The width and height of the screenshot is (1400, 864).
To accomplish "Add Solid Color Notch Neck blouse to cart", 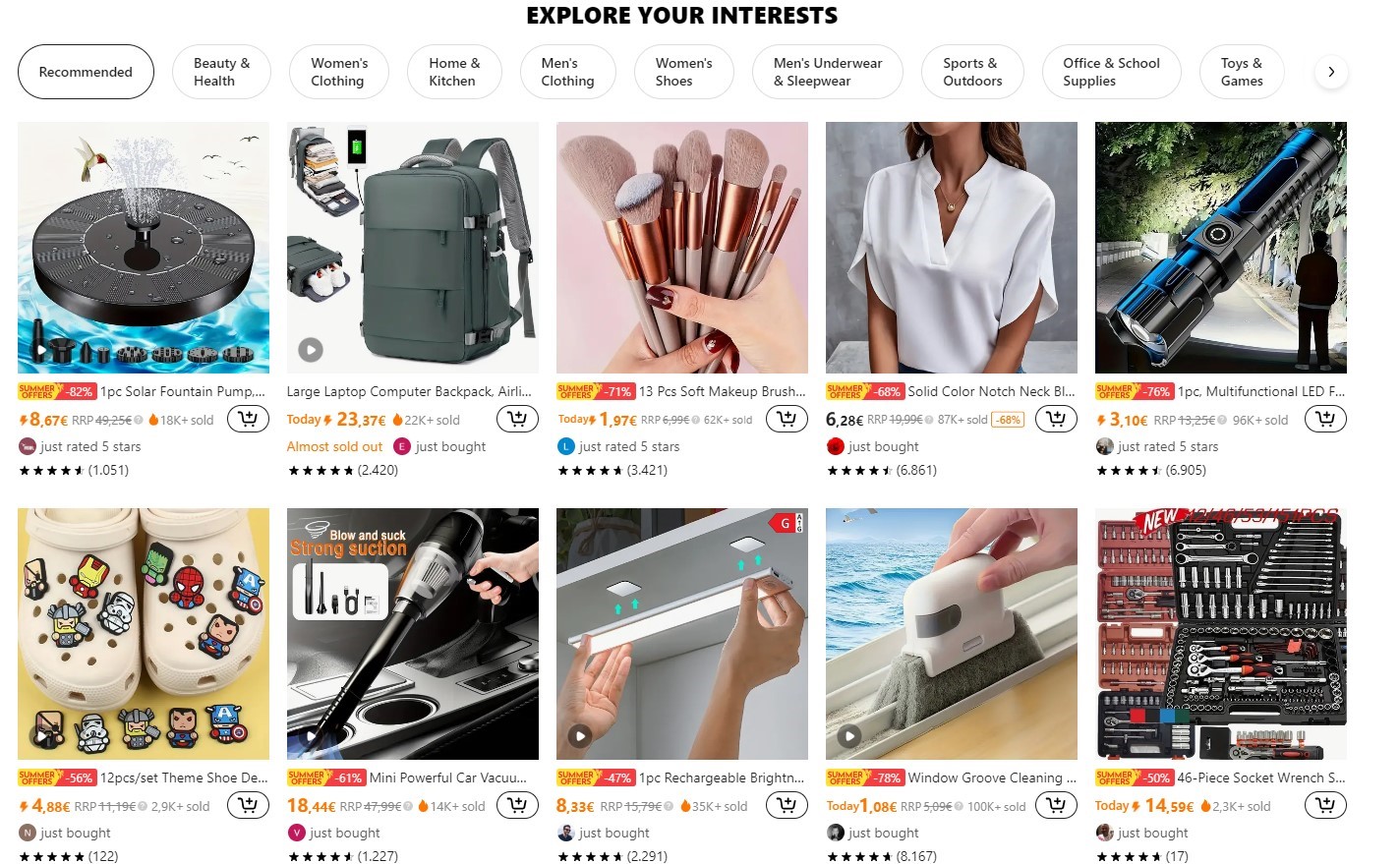I will (1056, 420).
